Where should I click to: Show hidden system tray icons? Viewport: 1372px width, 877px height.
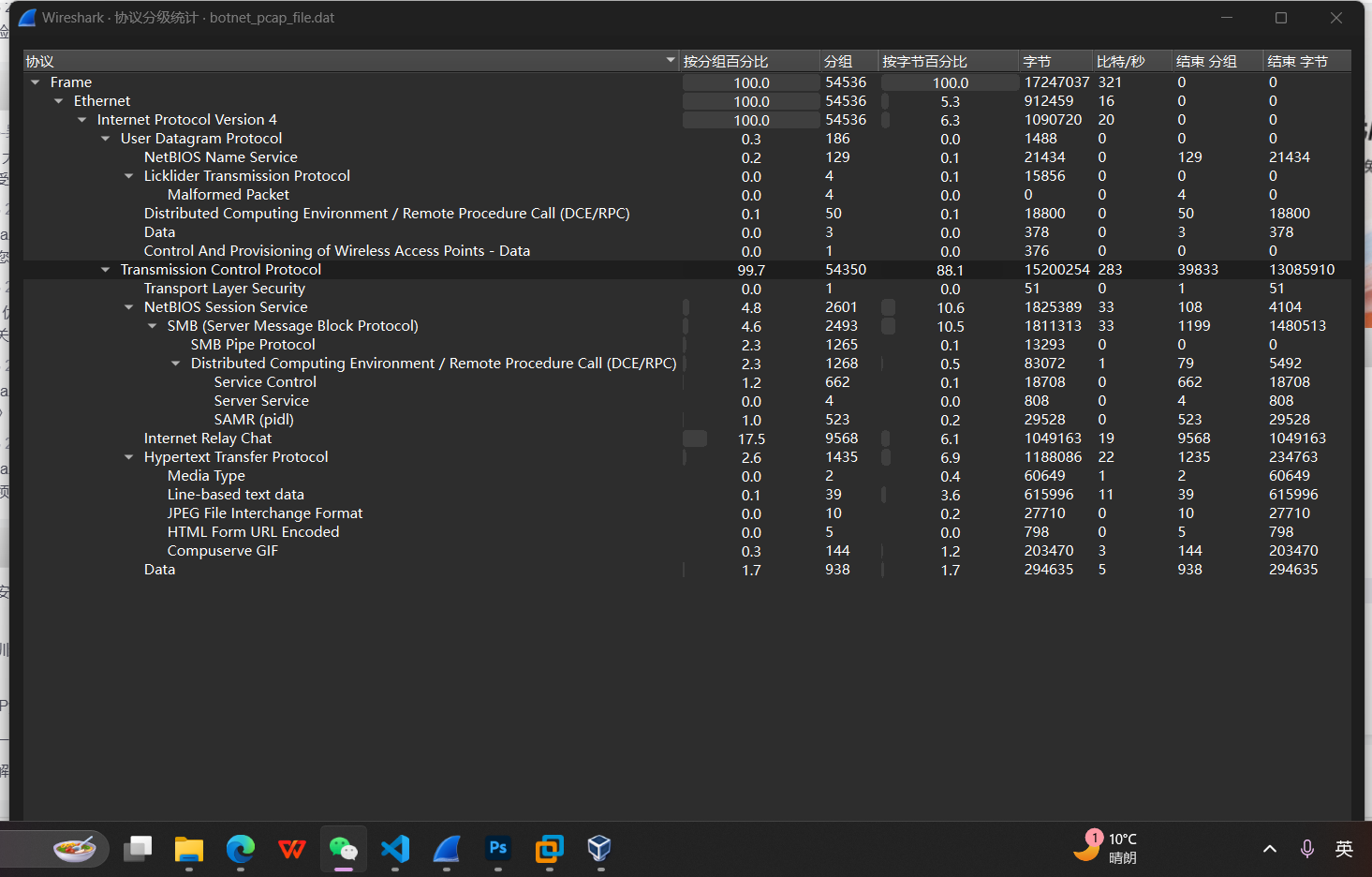(1270, 849)
